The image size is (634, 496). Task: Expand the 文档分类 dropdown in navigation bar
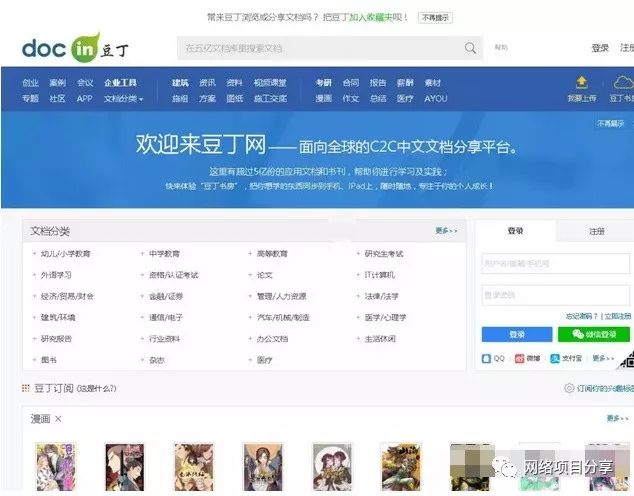click(x=123, y=99)
